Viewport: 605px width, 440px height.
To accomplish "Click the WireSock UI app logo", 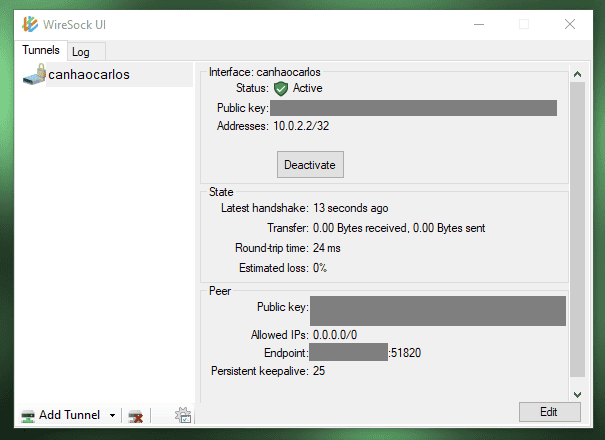I will [x=30, y=24].
